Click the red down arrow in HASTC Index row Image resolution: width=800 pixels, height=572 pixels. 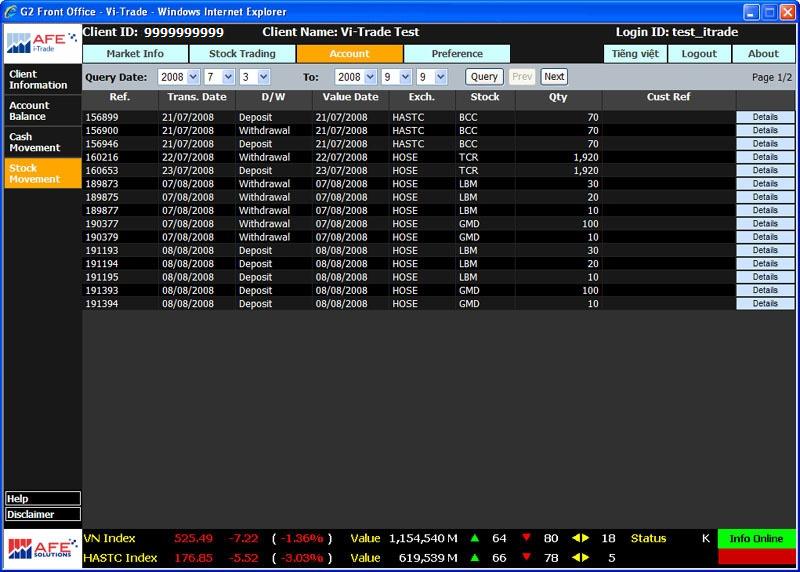click(527, 557)
